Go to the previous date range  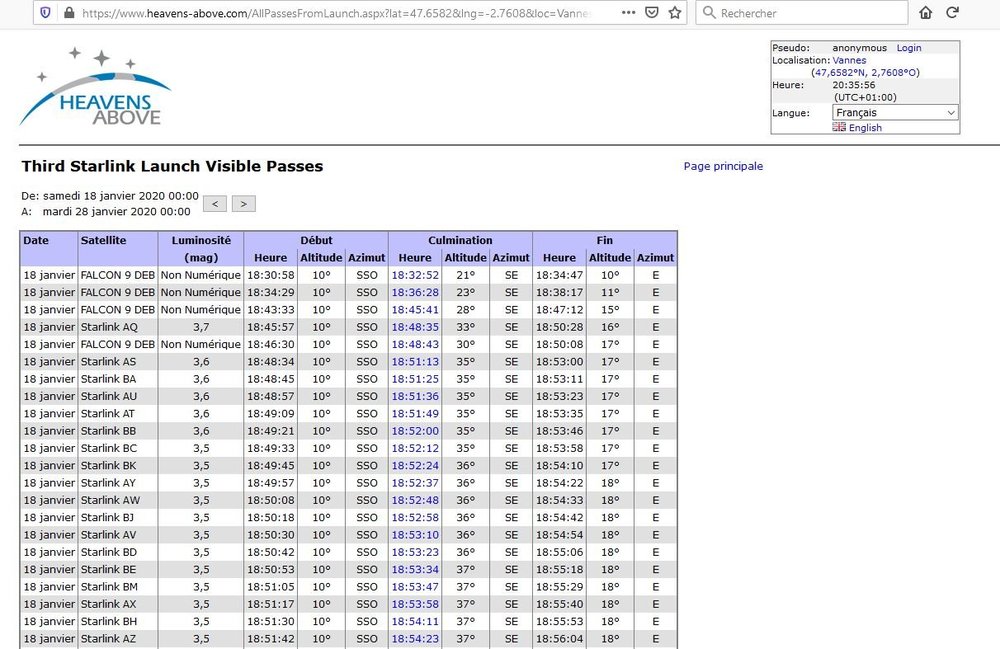tap(215, 204)
